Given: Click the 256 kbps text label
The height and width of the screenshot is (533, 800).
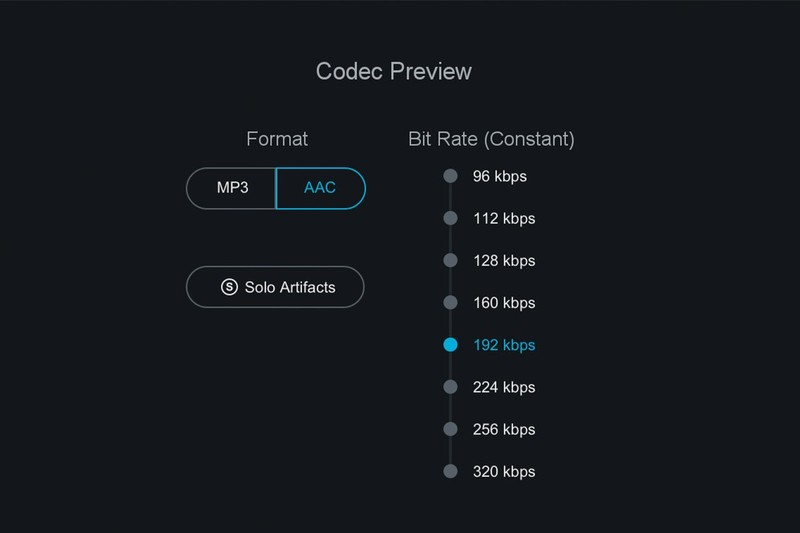Looking at the screenshot, I should (x=504, y=430).
